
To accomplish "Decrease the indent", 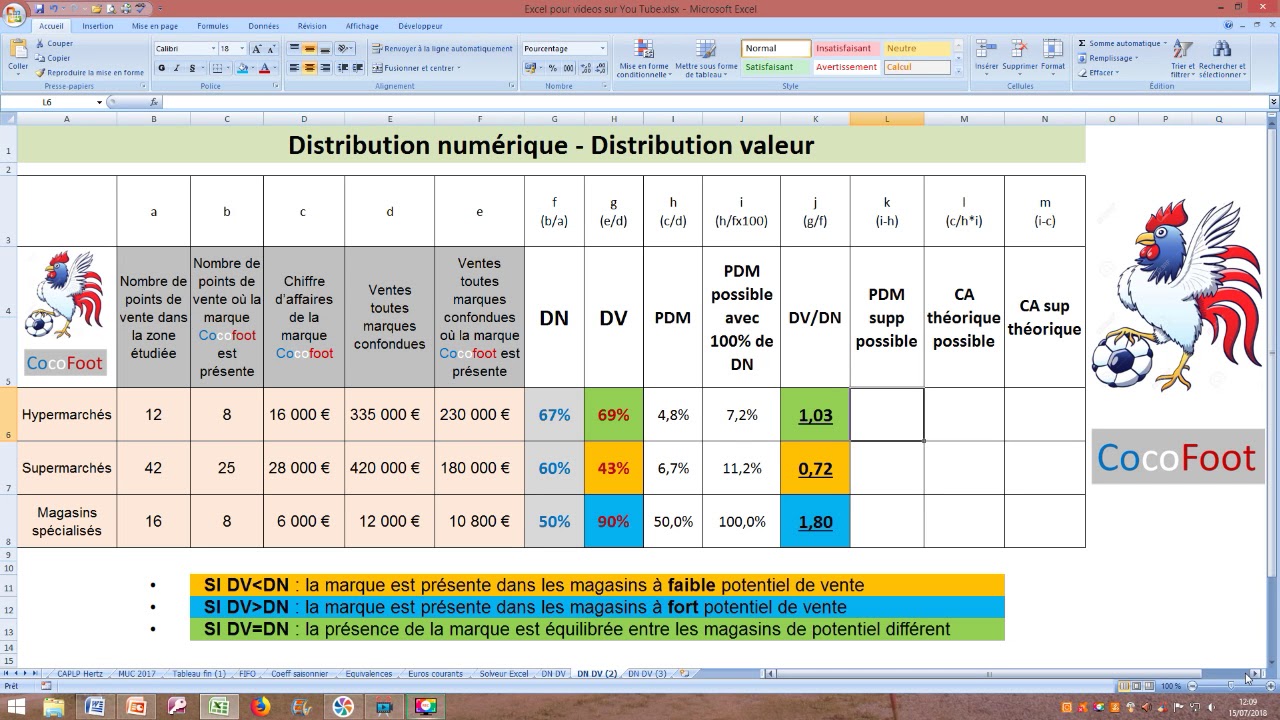I will pos(343,68).
